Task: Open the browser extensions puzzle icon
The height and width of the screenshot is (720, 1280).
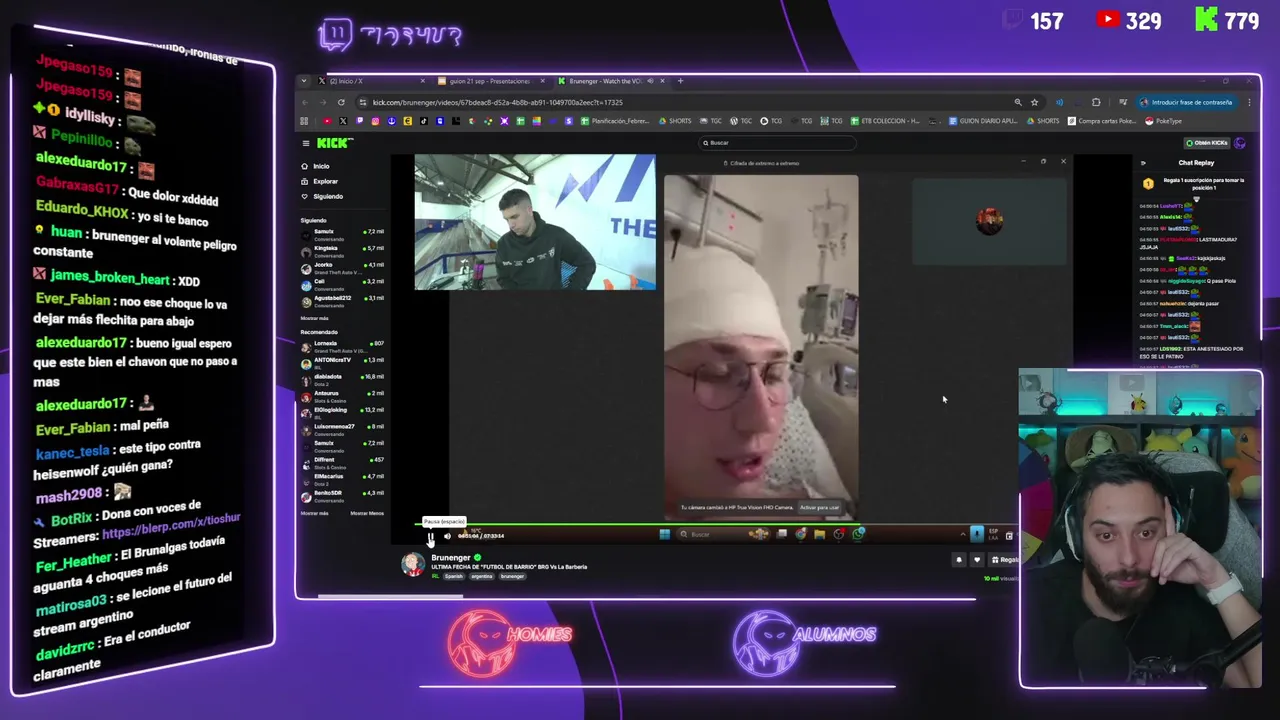Action: pyautogui.click(x=1096, y=102)
